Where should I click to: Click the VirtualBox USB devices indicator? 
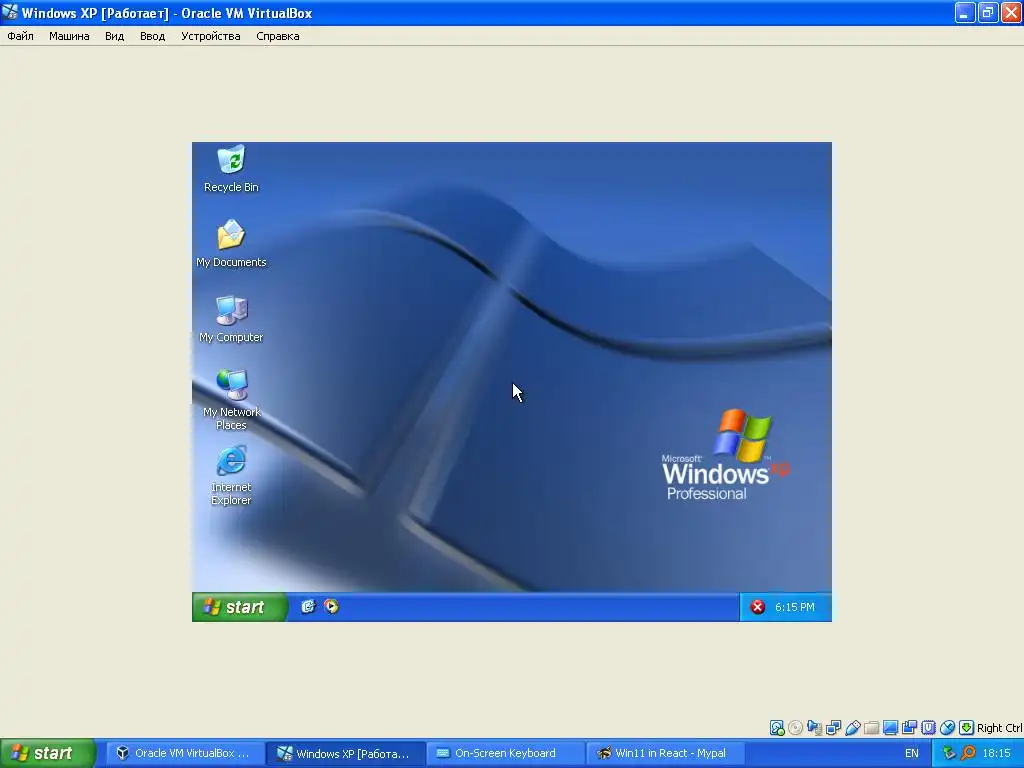click(852, 728)
